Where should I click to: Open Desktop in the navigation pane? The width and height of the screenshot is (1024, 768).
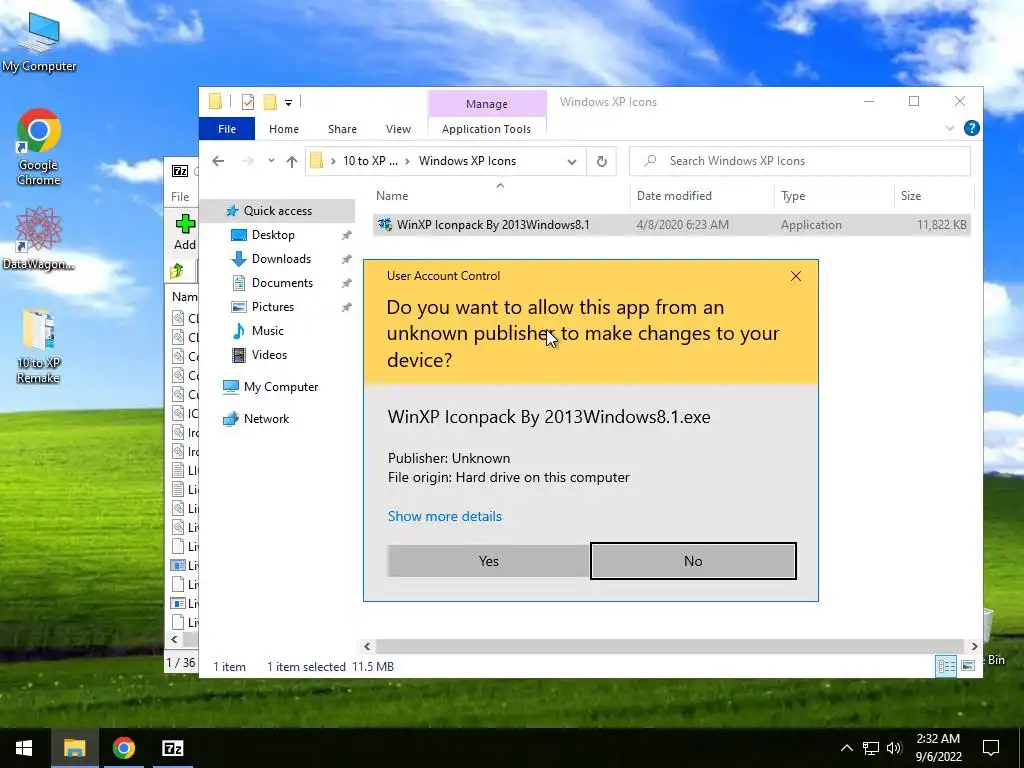point(273,235)
